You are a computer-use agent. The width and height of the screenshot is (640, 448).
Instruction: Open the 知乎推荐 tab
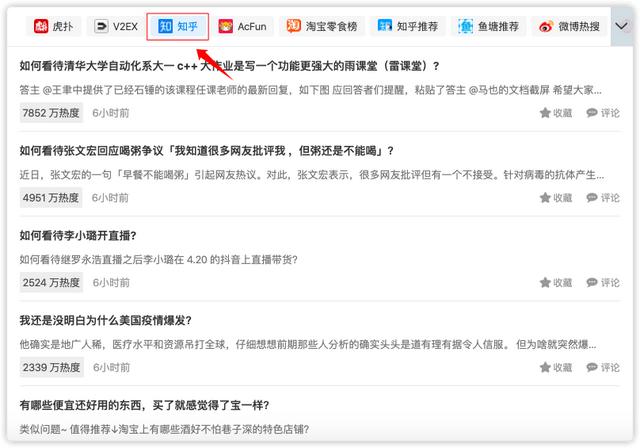(408, 27)
